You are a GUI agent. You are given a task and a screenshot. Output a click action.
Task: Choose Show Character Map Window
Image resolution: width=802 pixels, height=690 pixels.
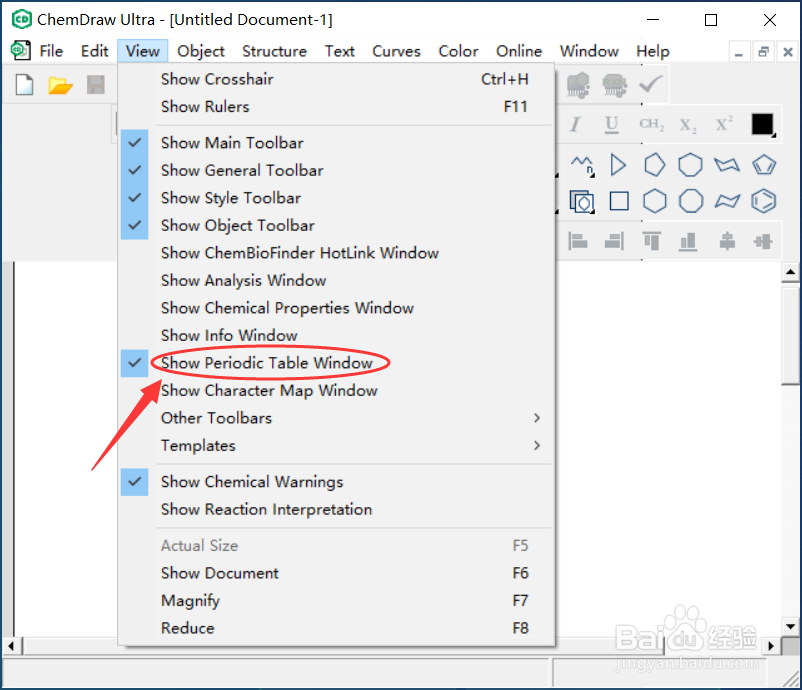(x=337, y=391)
